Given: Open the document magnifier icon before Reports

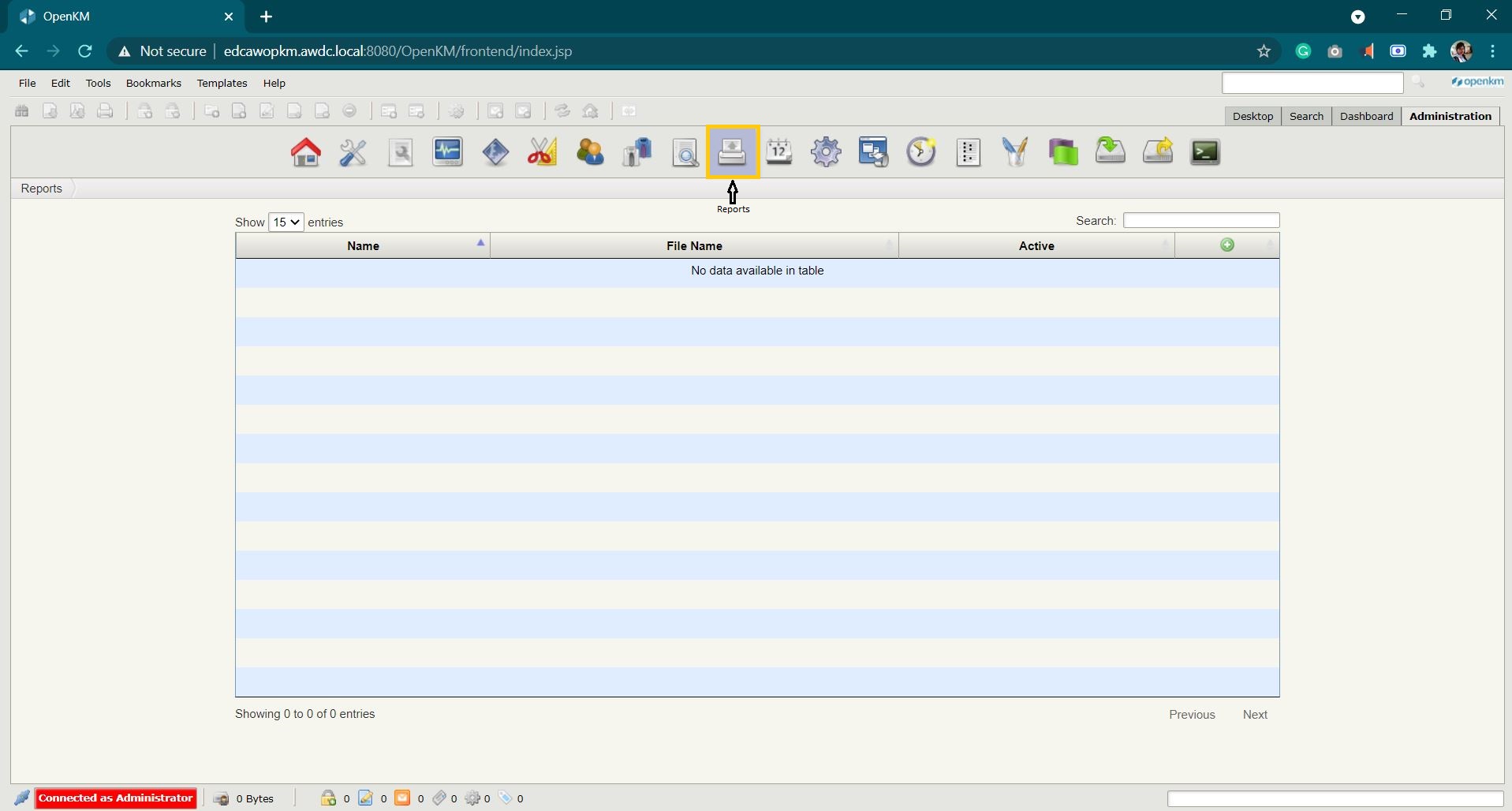Looking at the screenshot, I should pyautogui.click(x=685, y=151).
